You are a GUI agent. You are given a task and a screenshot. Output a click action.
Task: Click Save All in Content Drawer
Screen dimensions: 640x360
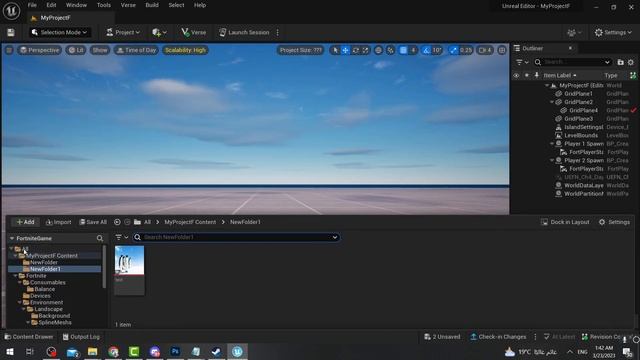[x=93, y=222]
